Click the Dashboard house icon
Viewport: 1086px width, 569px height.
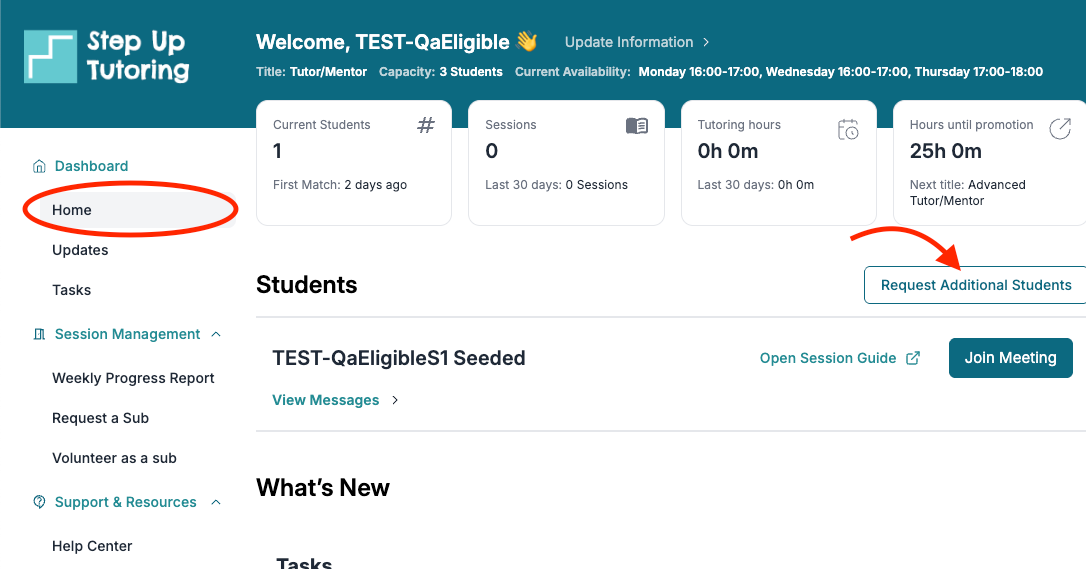(x=39, y=166)
